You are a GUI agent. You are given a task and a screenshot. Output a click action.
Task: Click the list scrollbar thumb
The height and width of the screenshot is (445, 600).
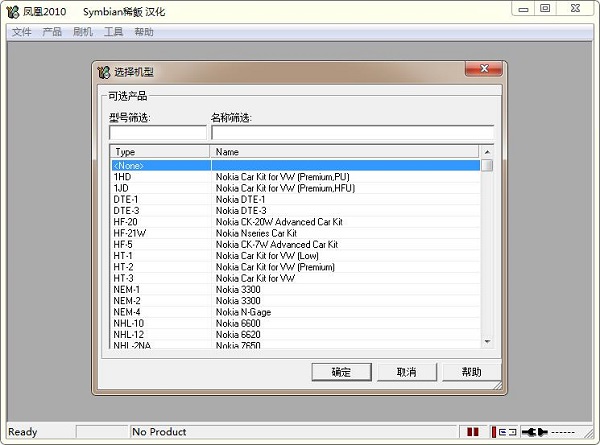487,166
